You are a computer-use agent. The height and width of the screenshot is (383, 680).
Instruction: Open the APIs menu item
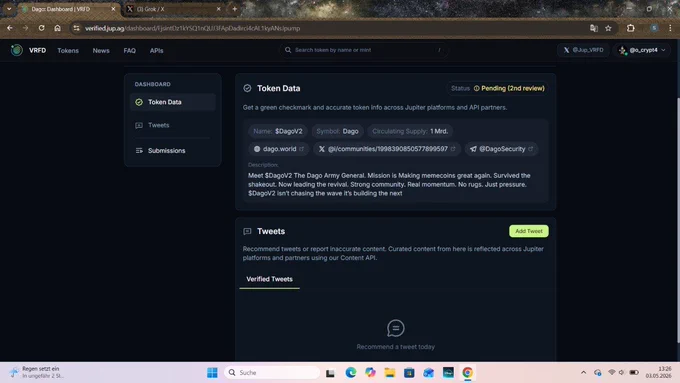click(x=157, y=51)
